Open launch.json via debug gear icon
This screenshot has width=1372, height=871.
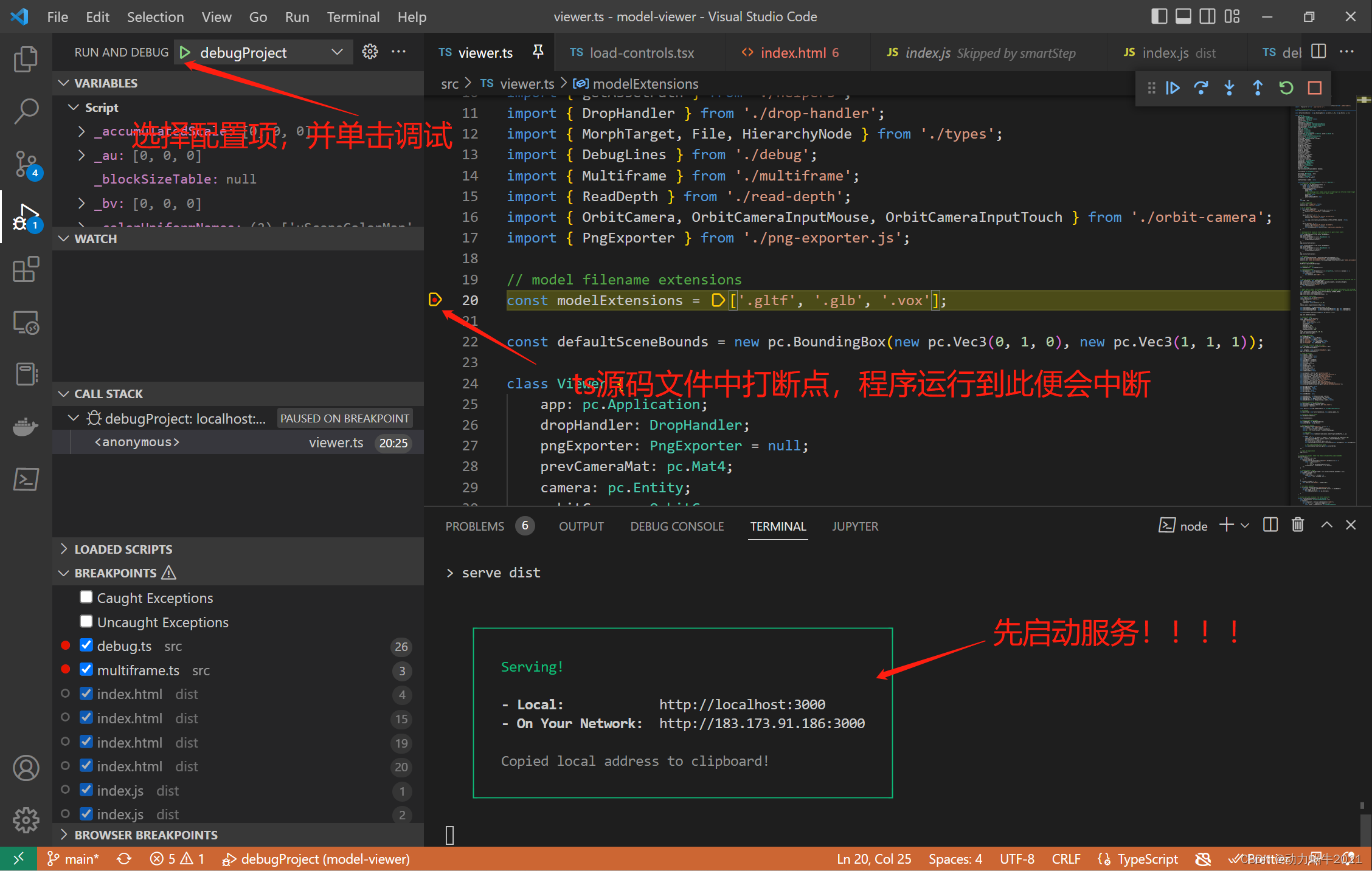[370, 52]
